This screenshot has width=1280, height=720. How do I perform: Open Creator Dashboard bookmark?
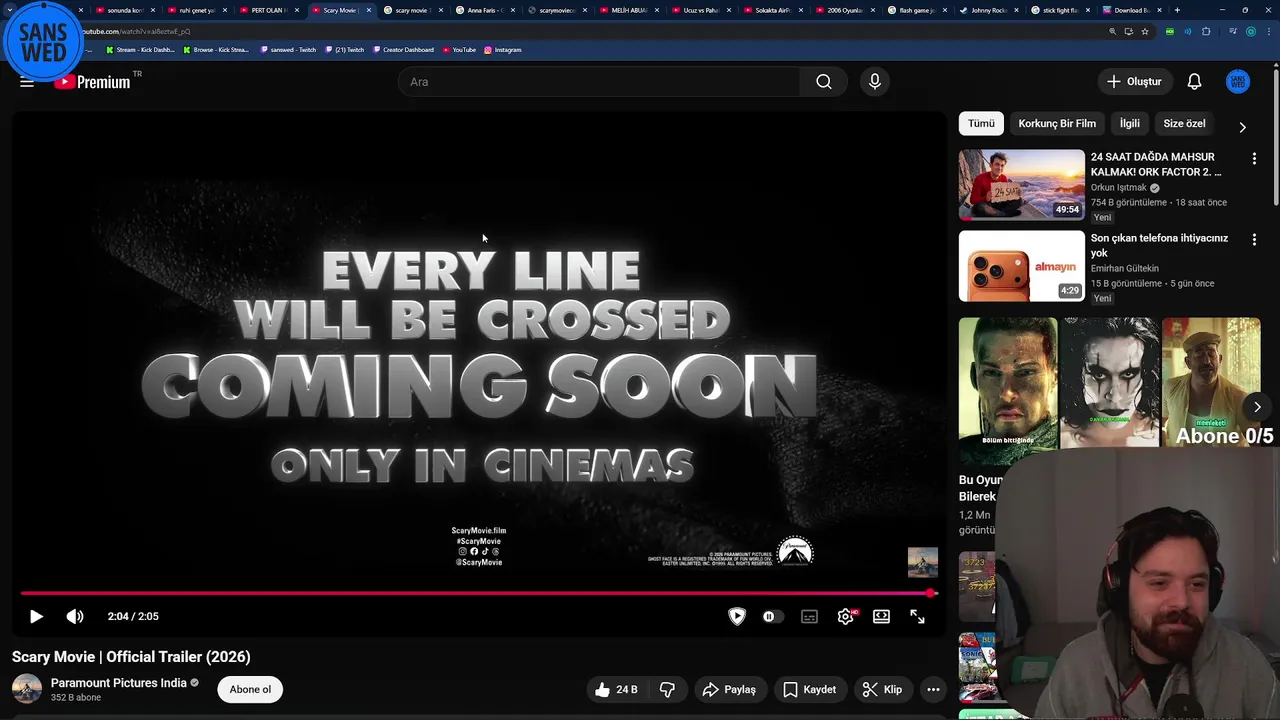point(403,49)
